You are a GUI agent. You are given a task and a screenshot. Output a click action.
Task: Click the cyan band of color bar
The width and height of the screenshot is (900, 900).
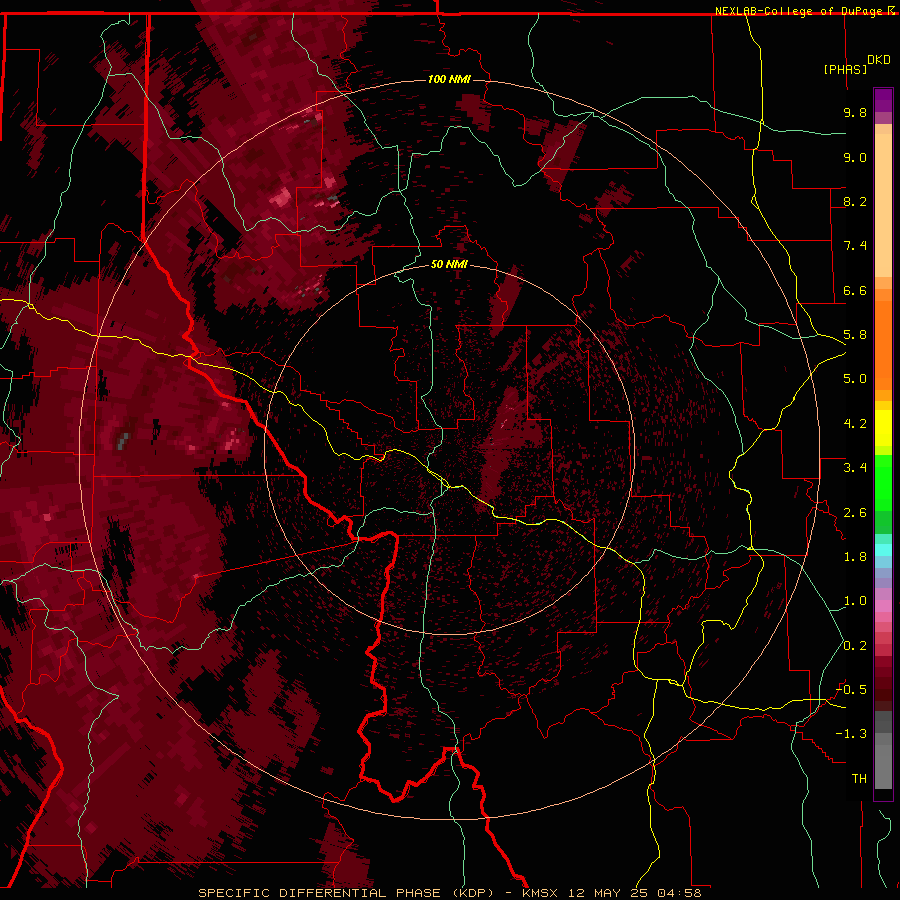tap(883, 550)
